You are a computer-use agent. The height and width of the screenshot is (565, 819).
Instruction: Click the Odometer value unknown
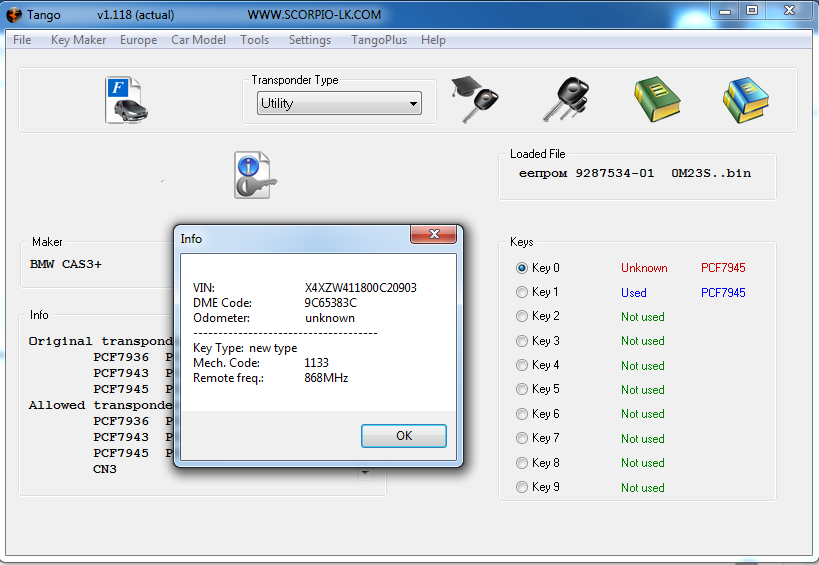pos(330,318)
